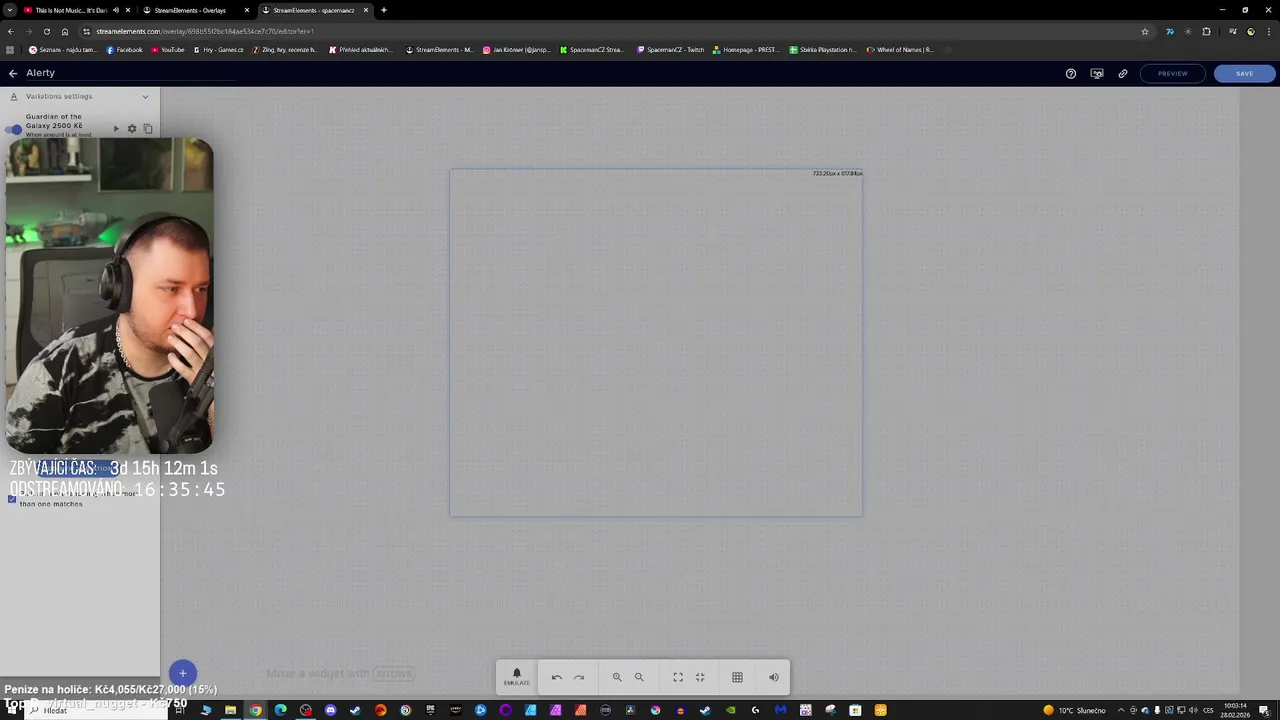The width and height of the screenshot is (1280, 720).
Task: Zoom in on the canvas
Action: point(617,677)
